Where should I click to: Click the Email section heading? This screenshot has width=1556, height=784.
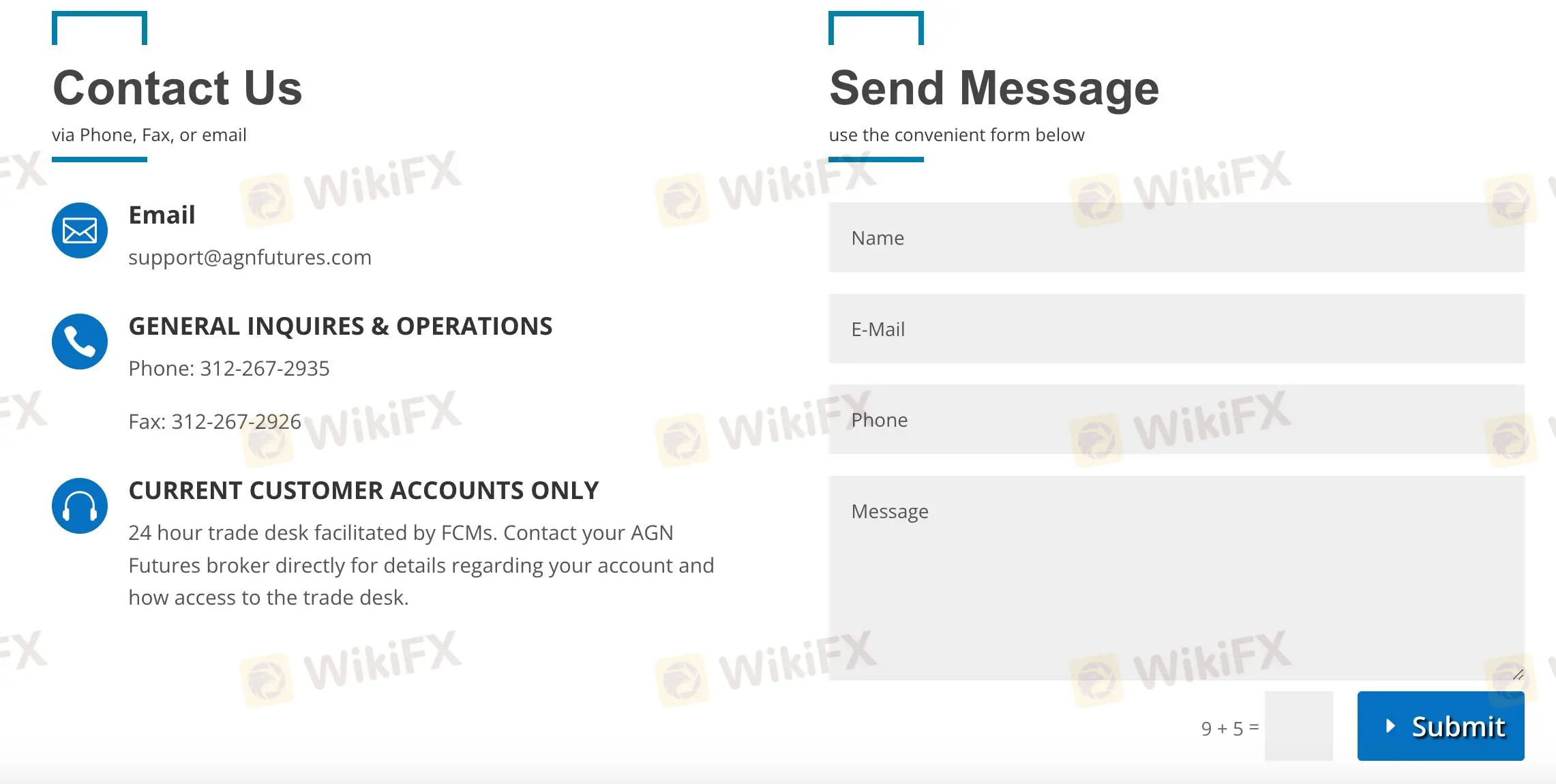click(162, 215)
